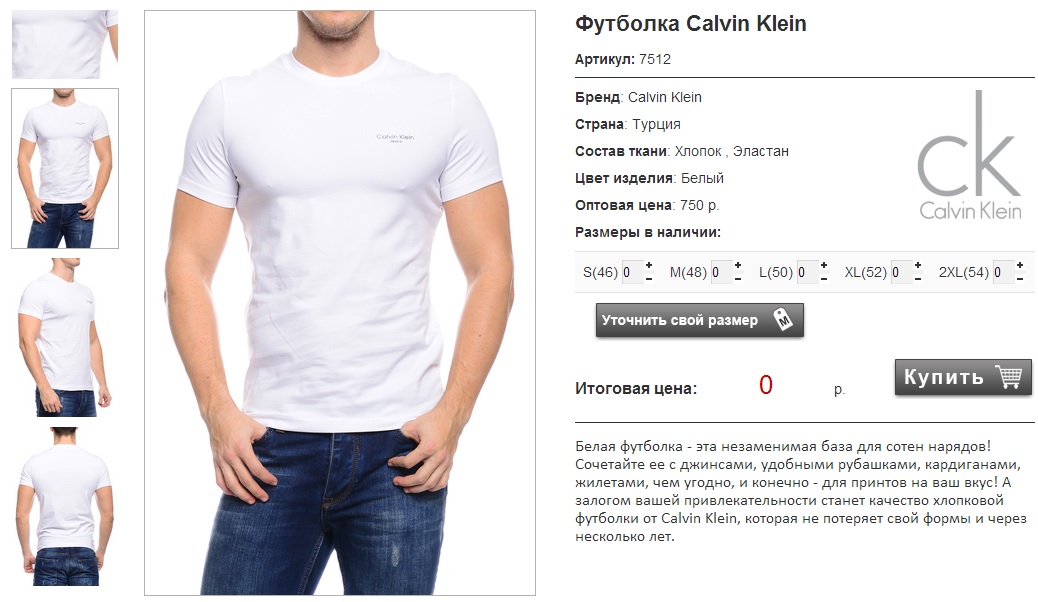
Task: Increase L(50) quantity with plus
Action: tap(824, 266)
